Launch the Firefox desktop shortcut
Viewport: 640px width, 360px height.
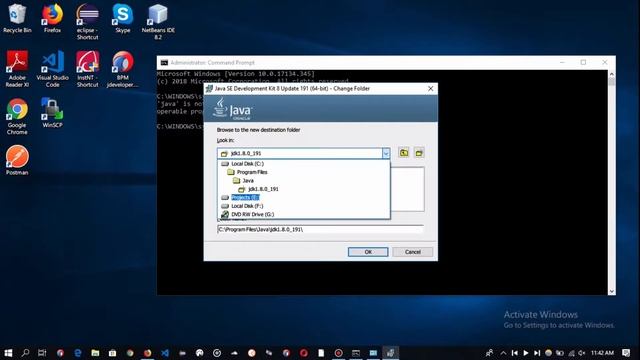(x=52, y=18)
